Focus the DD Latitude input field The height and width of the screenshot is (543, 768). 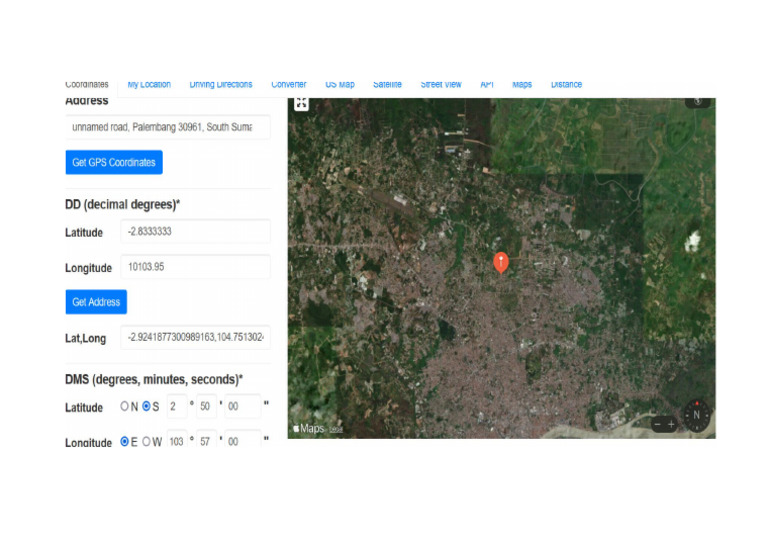pyautogui.click(x=195, y=231)
